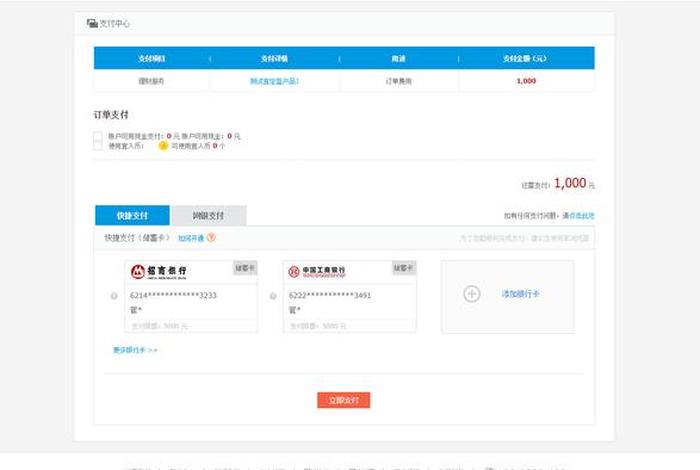Switch to the grey online banking tab
This screenshot has height=470, width=700.
click(208, 216)
